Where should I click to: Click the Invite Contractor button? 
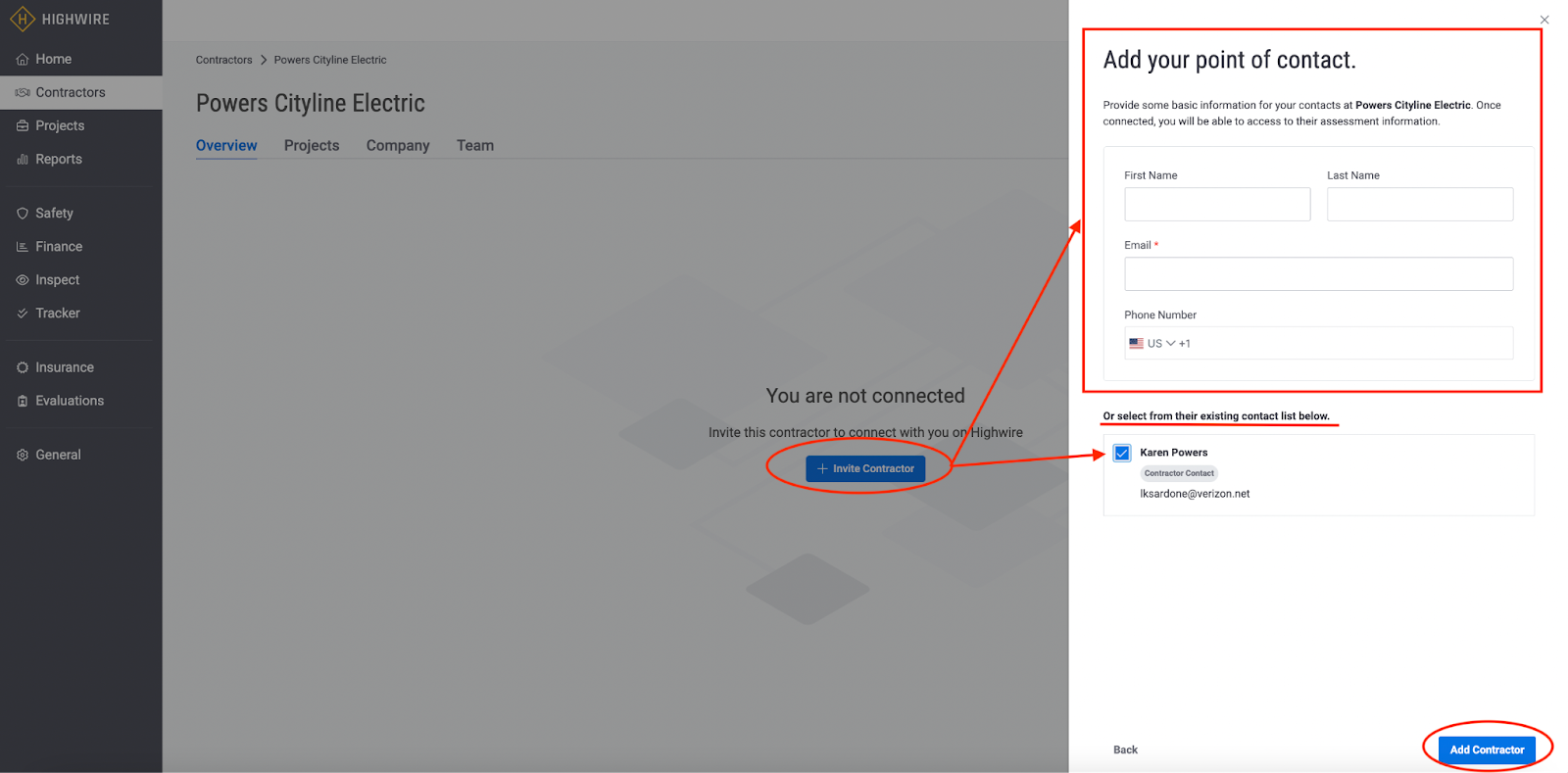[x=865, y=468]
